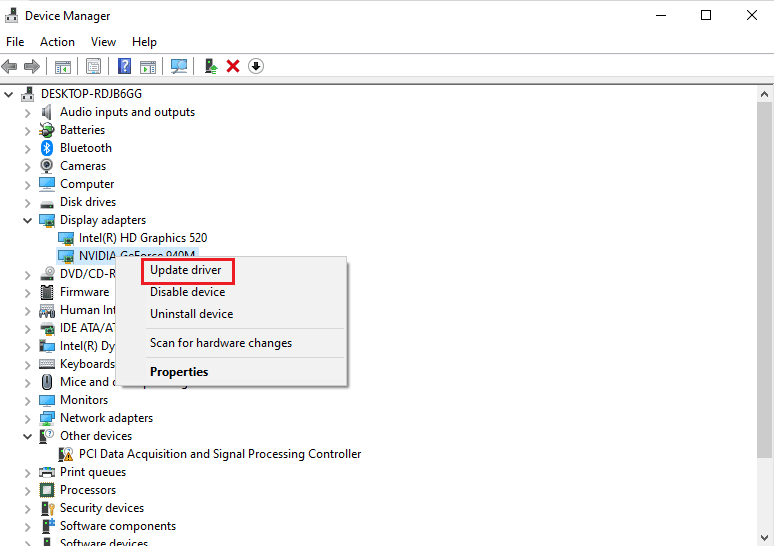Click the blue Help question-mark icon
The height and width of the screenshot is (546, 774).
point(124,66)
